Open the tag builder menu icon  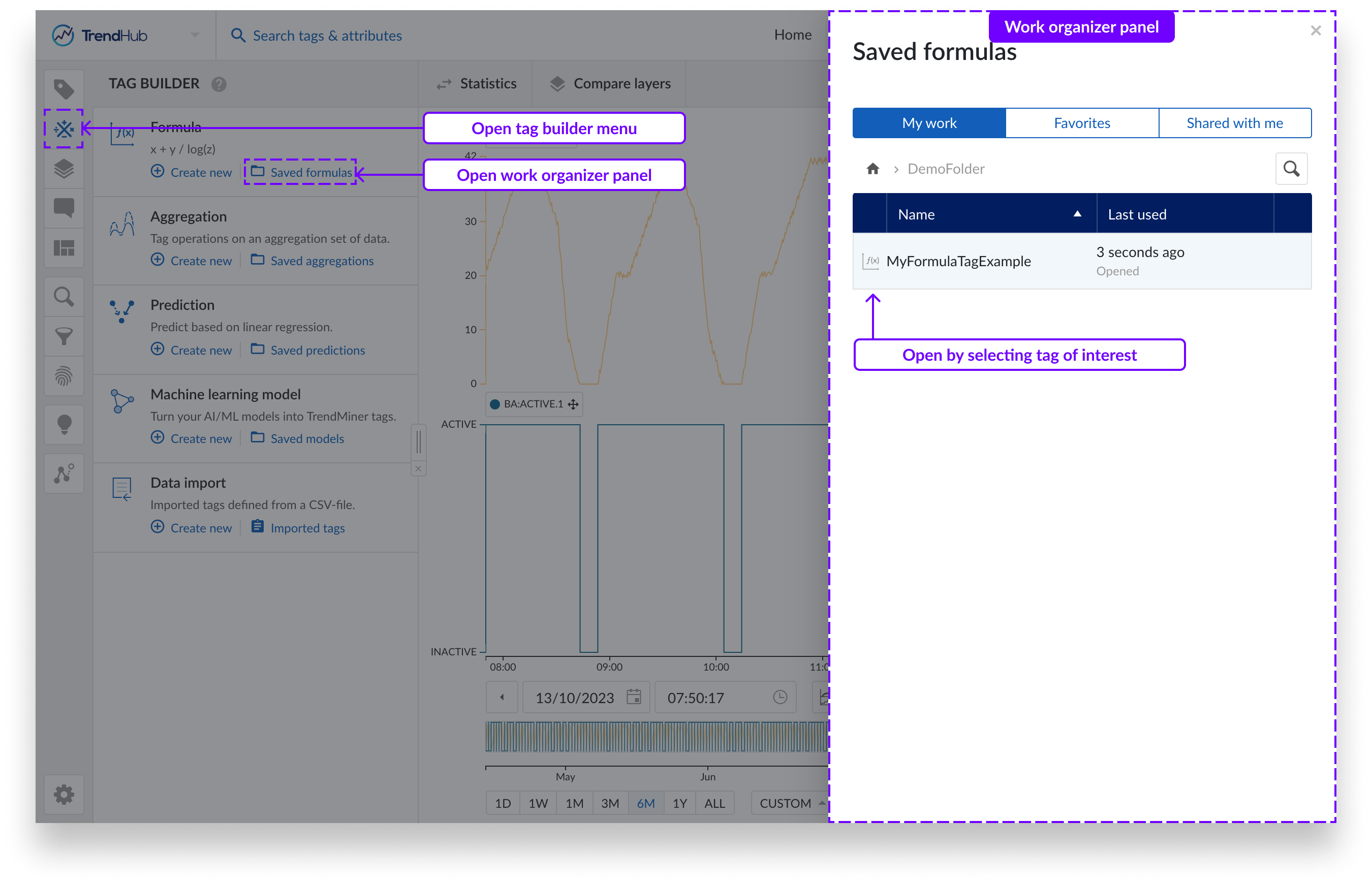click(x=64, y=129)
